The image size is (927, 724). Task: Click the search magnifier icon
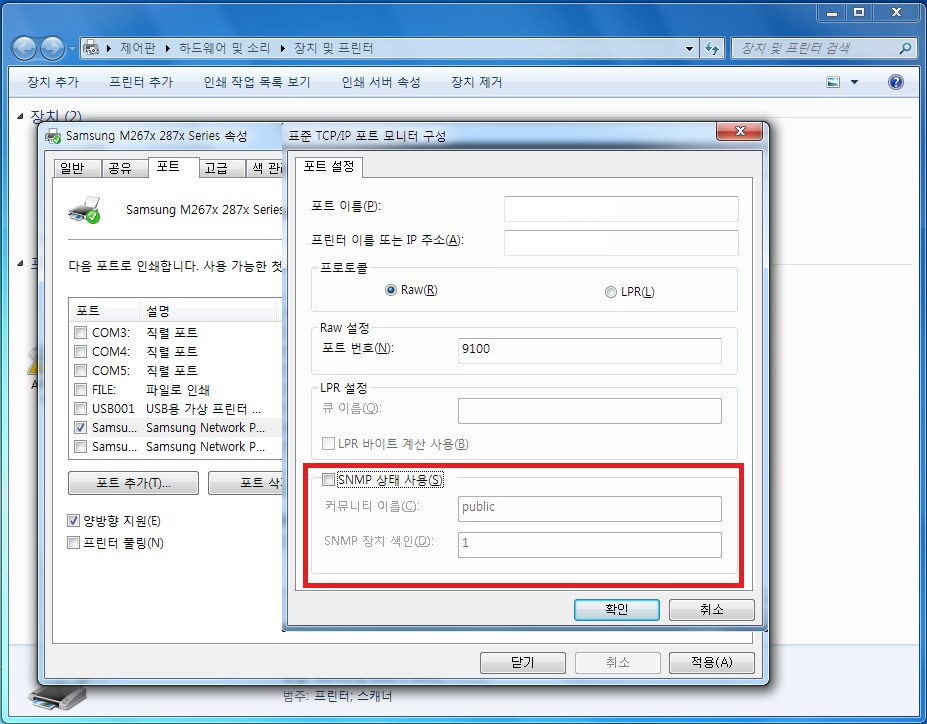point(905,48)
